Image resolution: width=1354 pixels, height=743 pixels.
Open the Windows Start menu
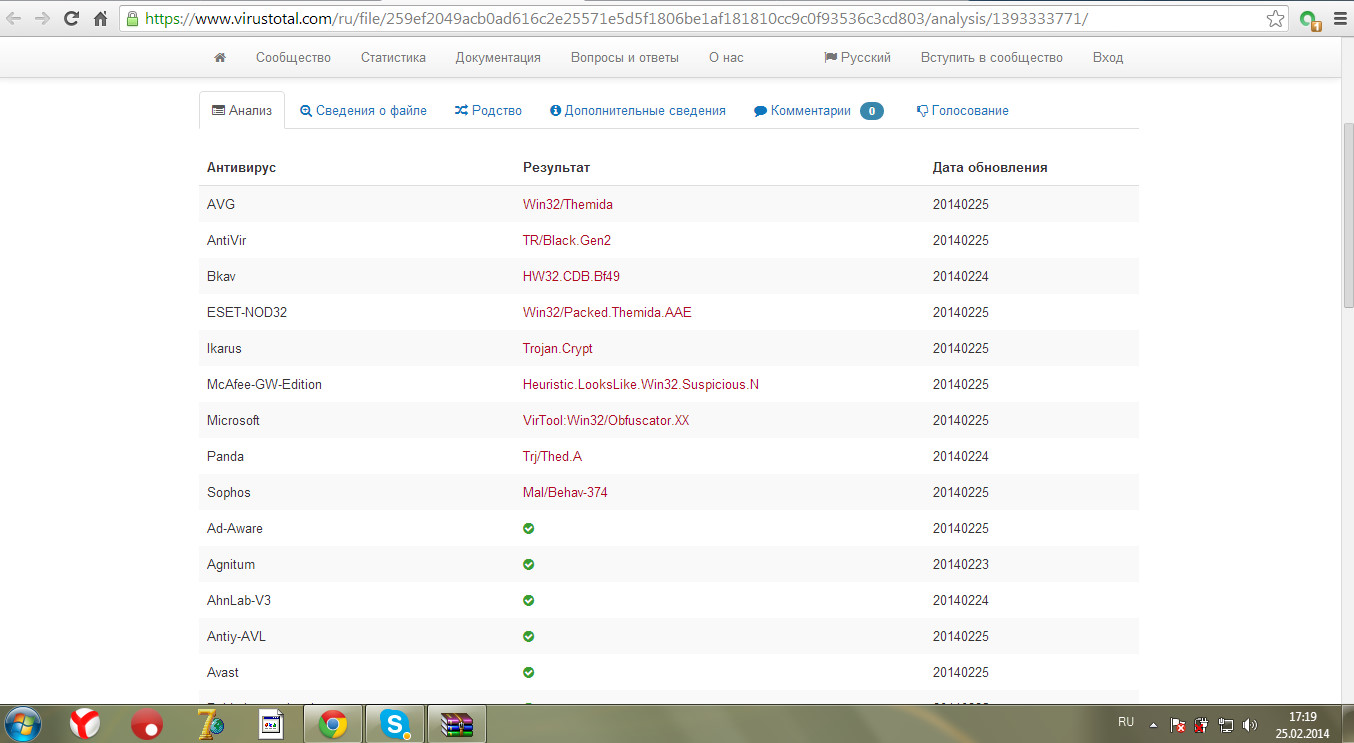coord(22,722)
